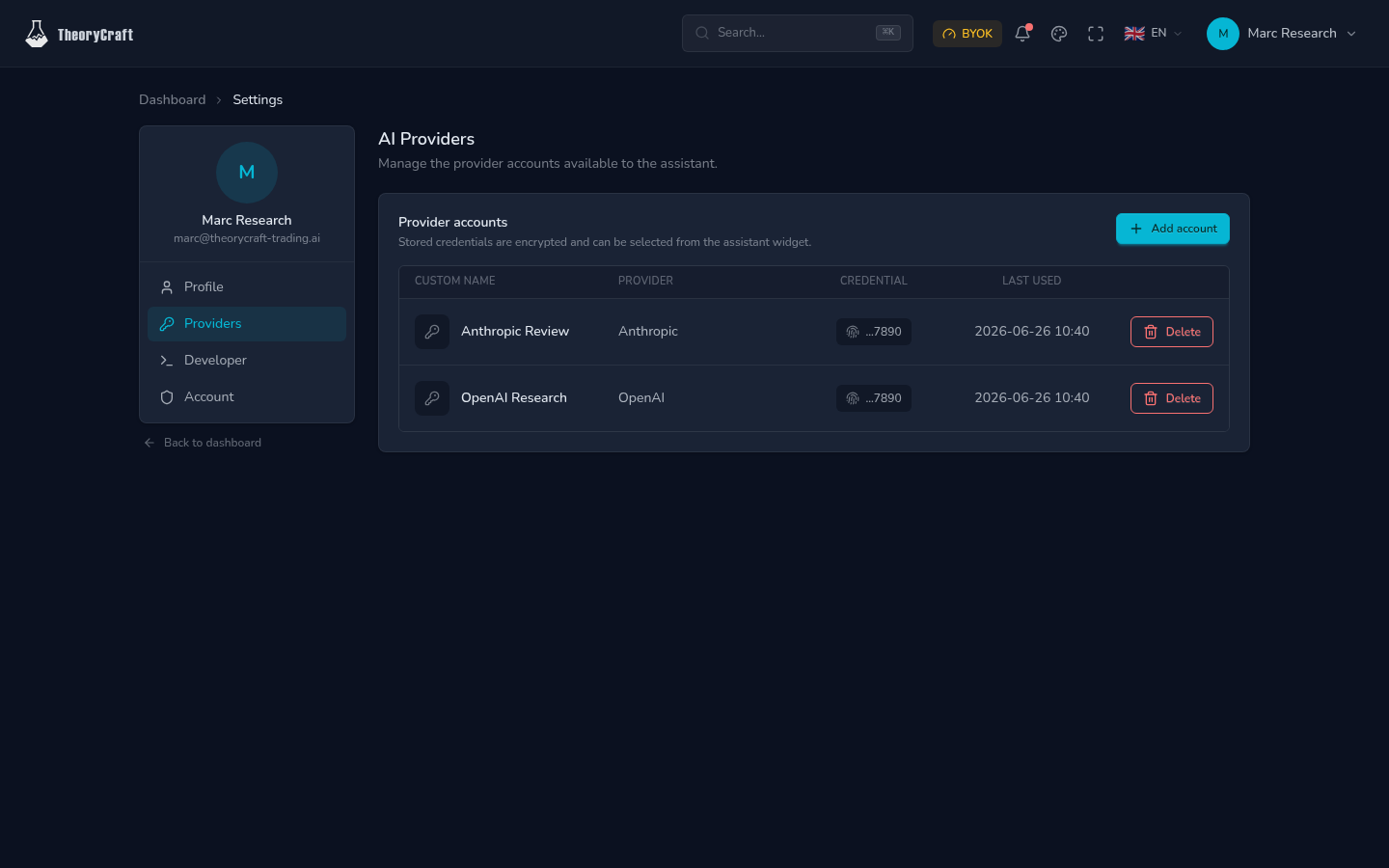Open the Profile settings tab
Screen dimensions: 1389x868
point(247,287)
